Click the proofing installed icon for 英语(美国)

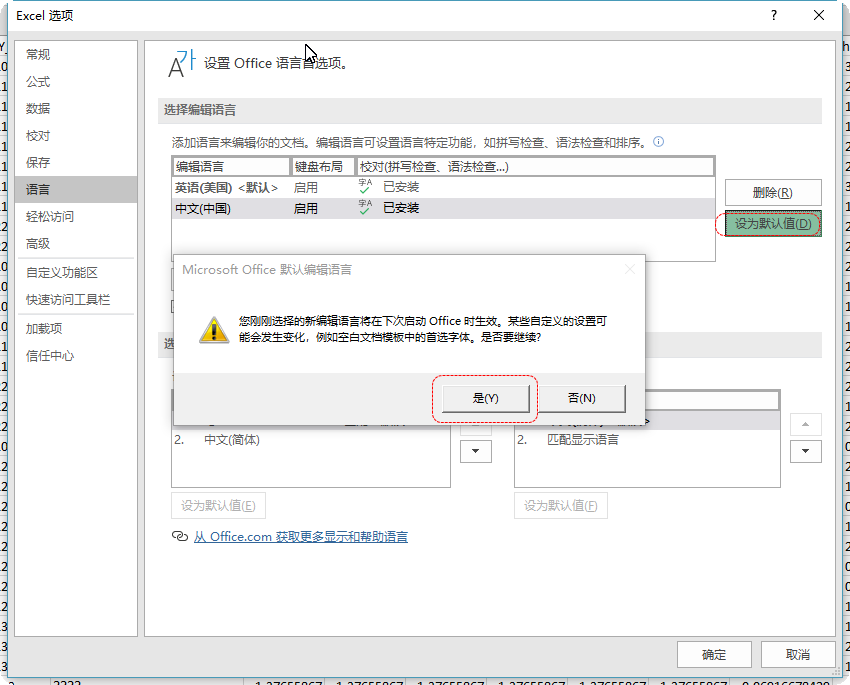pos(365,186)
